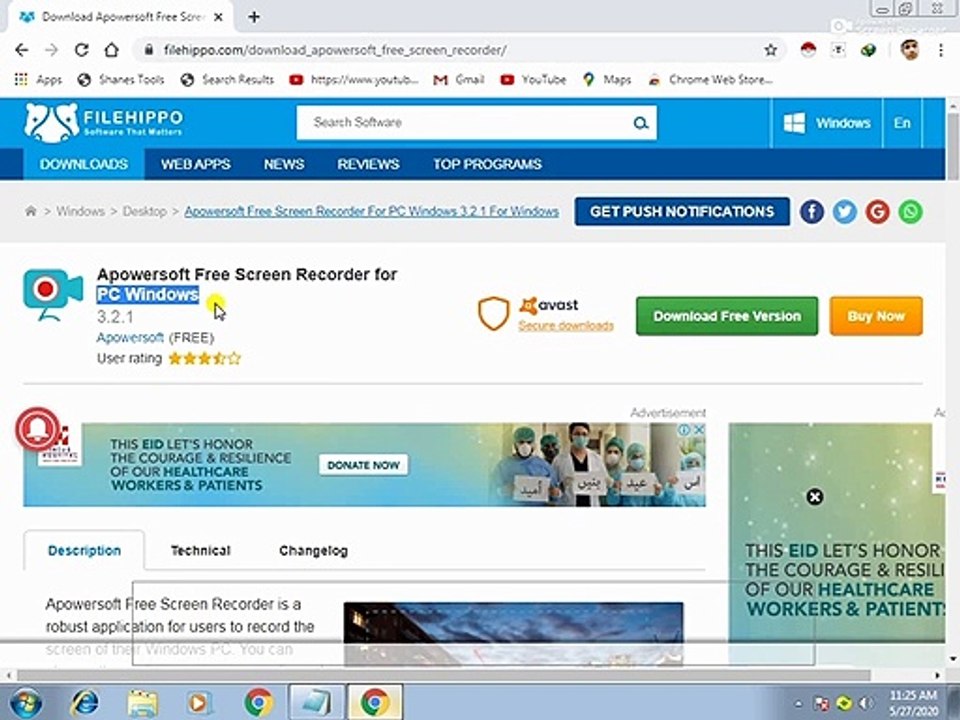The image size is (960, 720).
Task: Click user rating stars
Action: (204, 359)
